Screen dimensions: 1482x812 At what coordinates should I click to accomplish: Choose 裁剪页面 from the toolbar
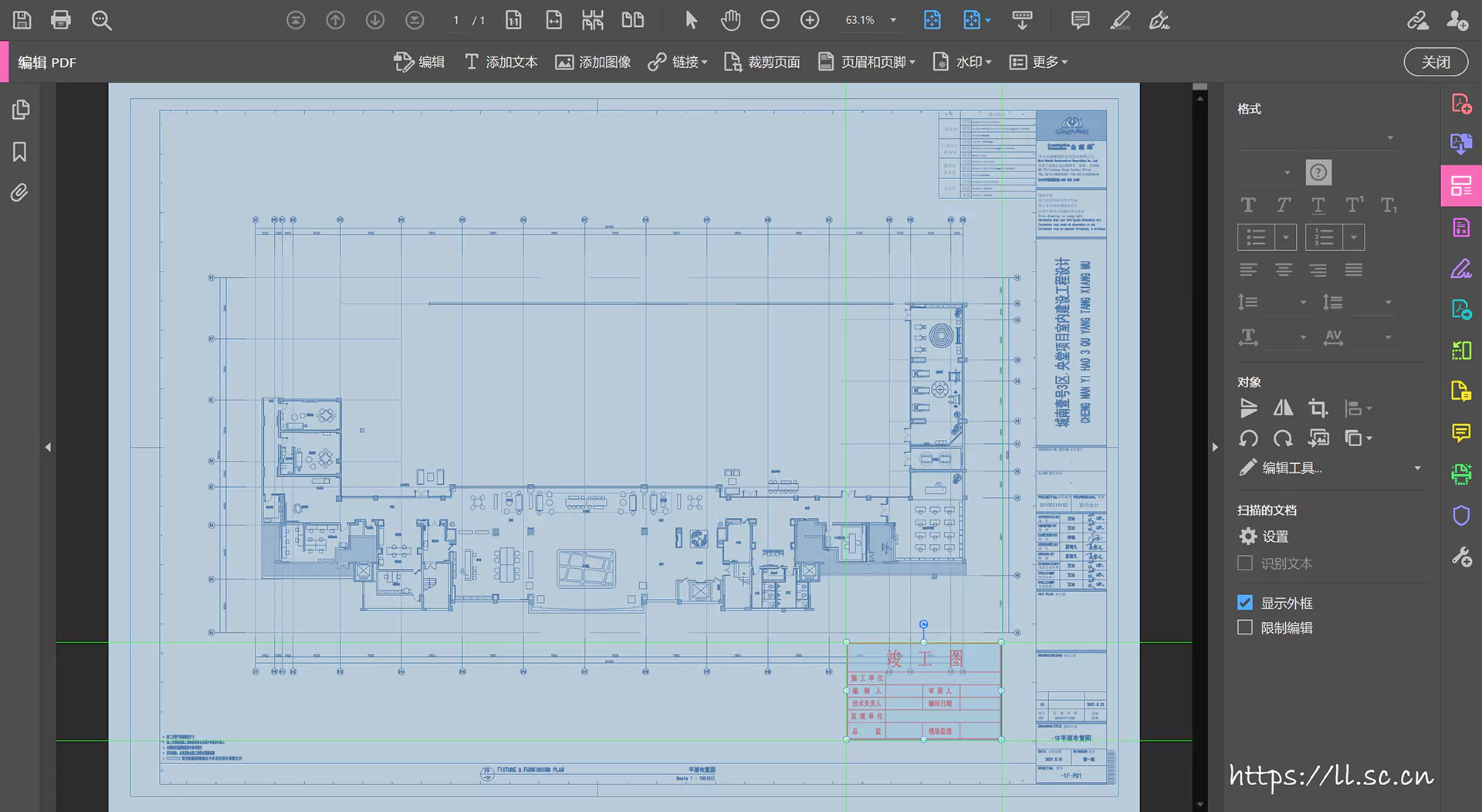pyautogui.click(x=762, y=62)
